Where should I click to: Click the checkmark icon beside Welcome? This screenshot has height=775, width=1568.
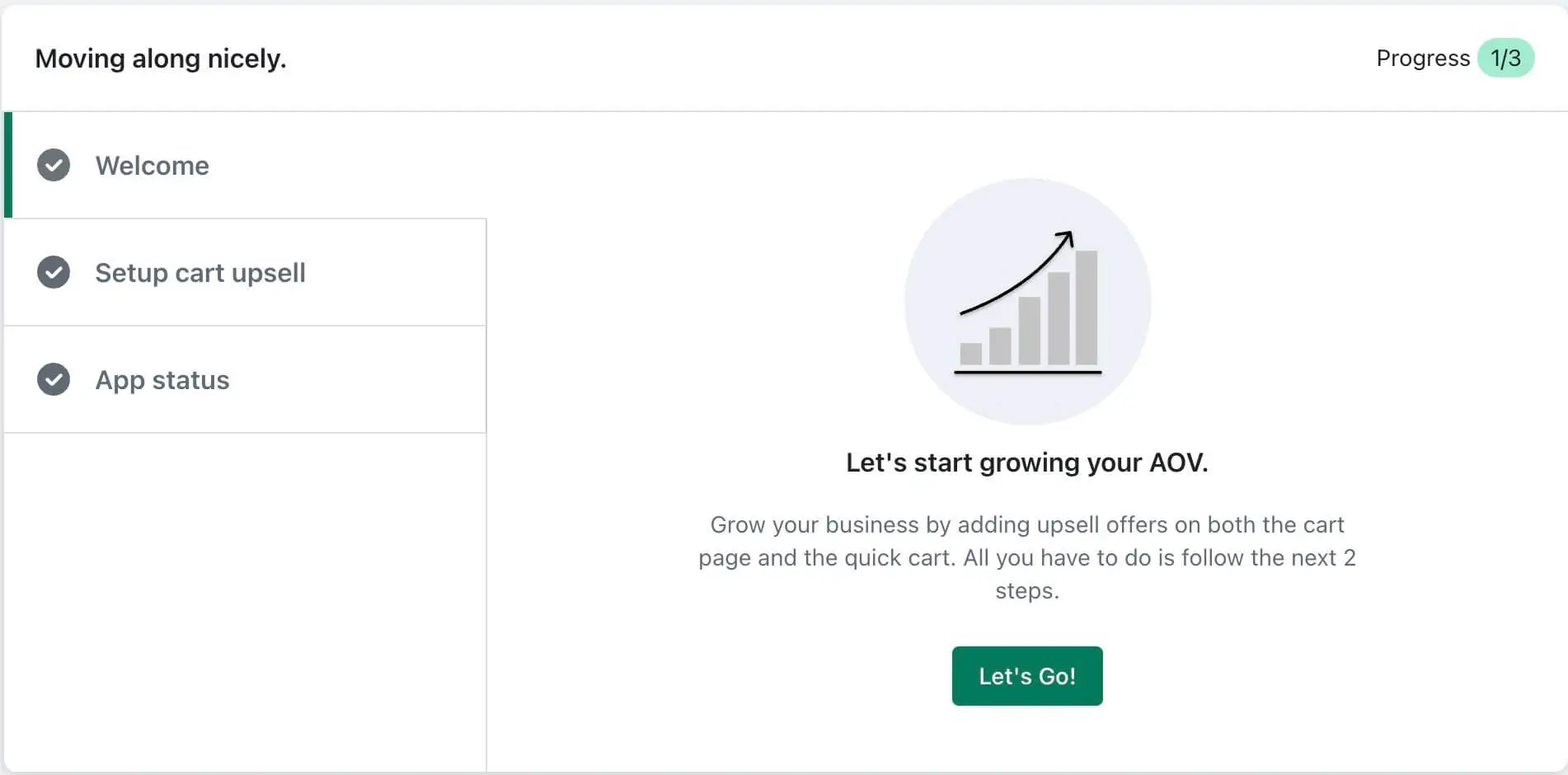point(54,165)
